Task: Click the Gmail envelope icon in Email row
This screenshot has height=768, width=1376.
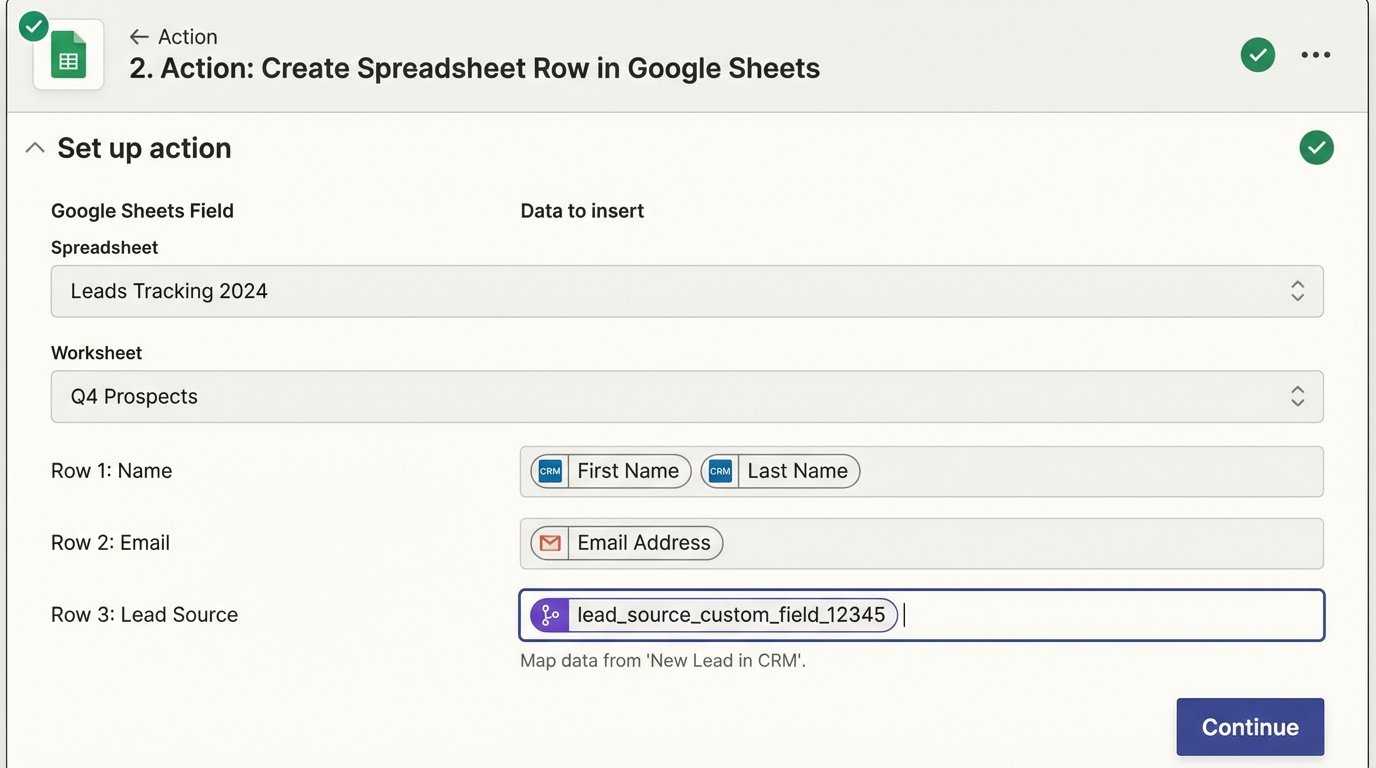Action: point(550,543)
